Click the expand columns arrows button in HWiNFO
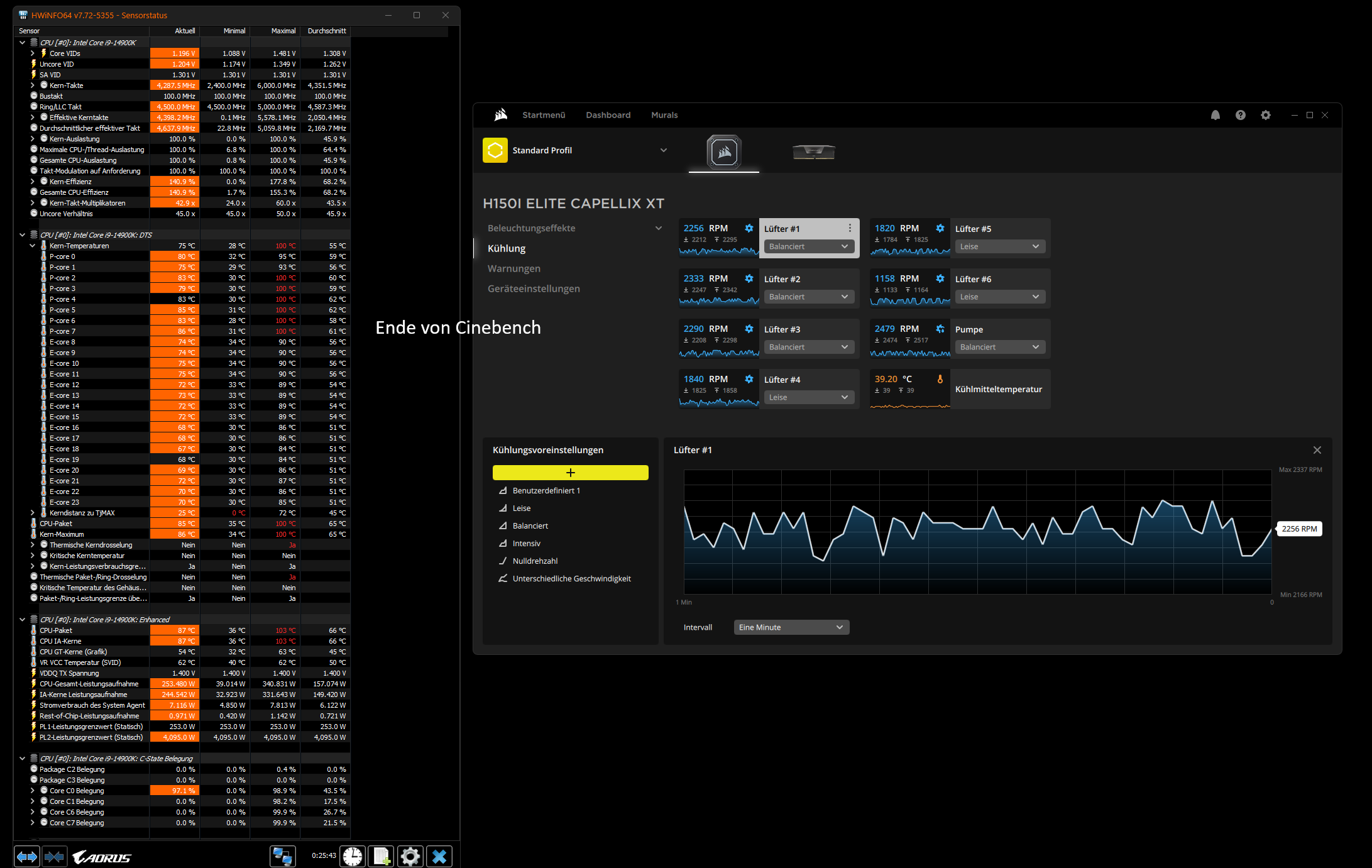Viewport: 1372px width, 868px height. click(26, 856)
